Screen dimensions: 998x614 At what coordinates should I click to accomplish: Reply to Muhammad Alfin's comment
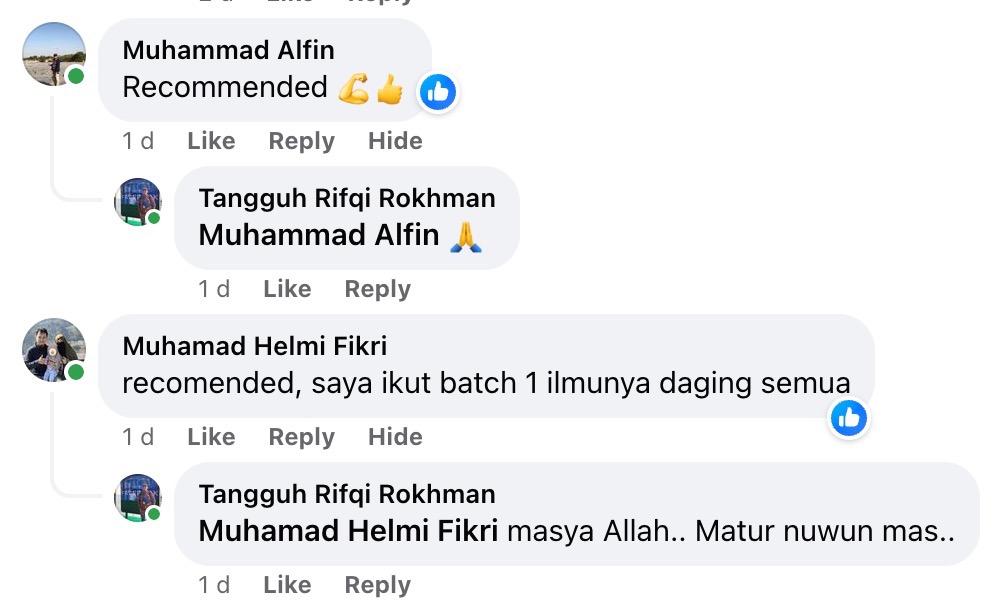[301, 141]
